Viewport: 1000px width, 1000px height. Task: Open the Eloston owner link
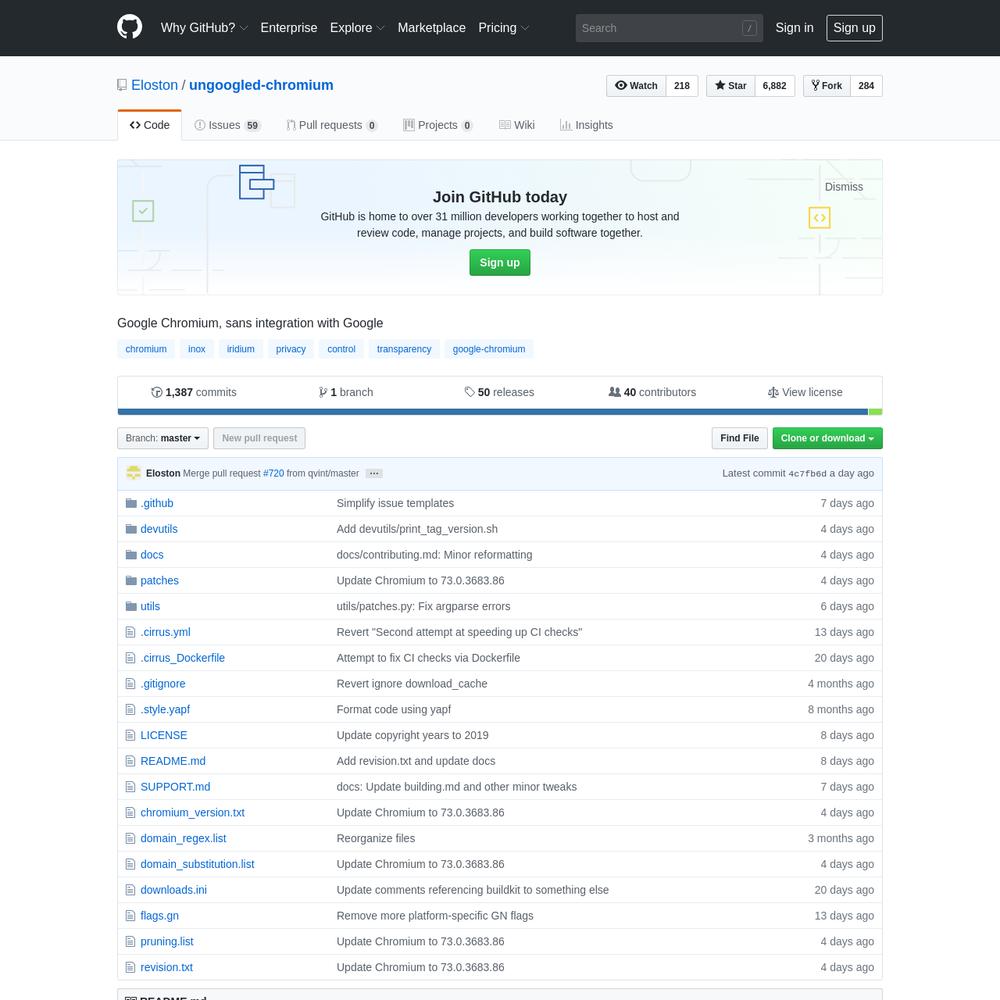tap(154, 85)
